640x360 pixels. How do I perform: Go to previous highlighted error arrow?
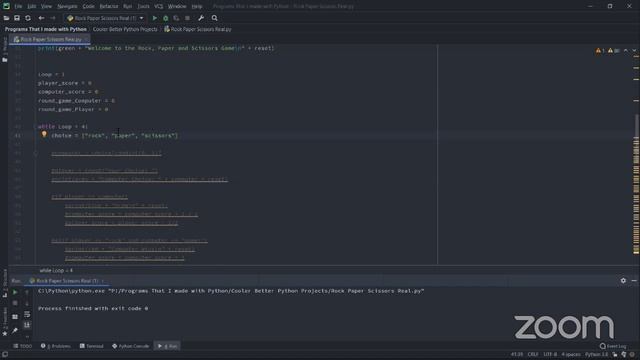coord(626,51)
